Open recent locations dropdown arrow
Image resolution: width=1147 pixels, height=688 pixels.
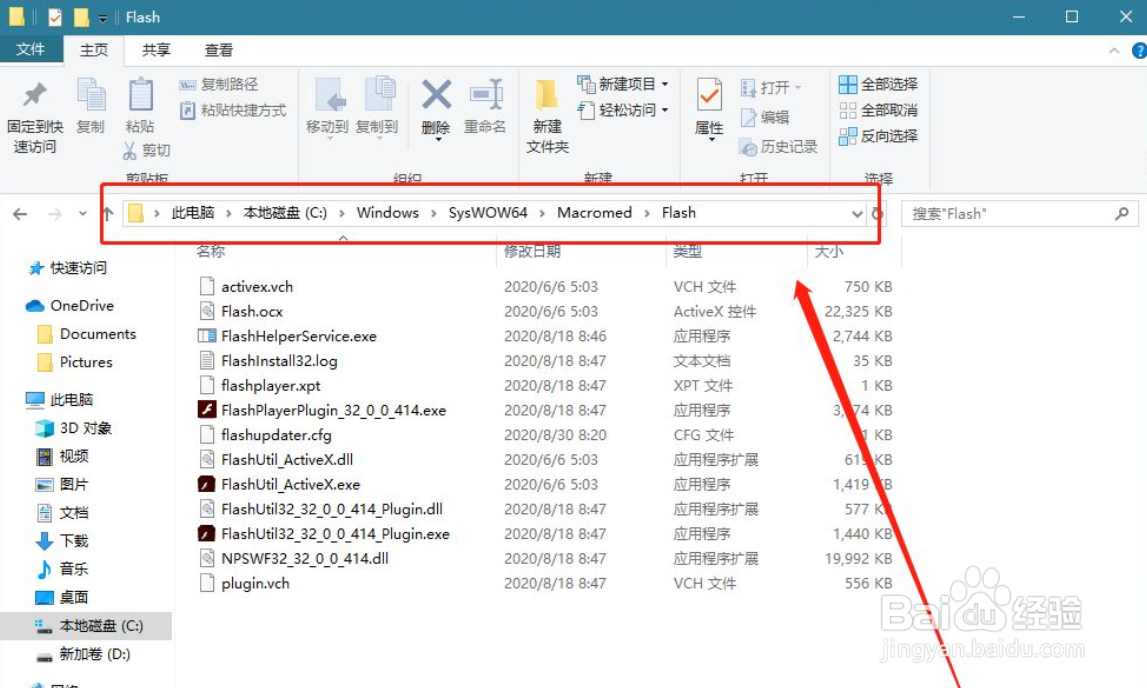tap(83, 213)
